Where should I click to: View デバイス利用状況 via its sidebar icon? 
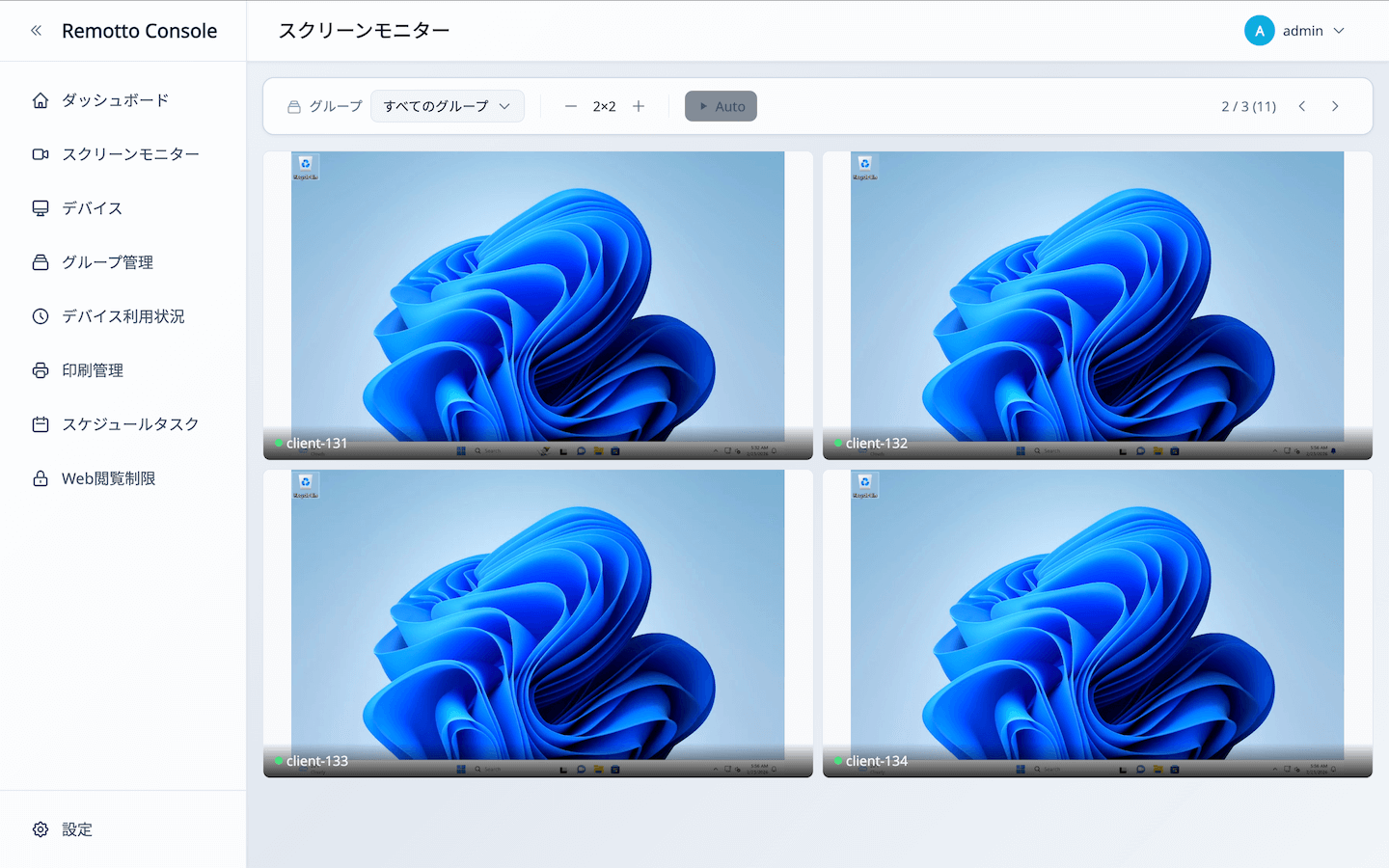coord(40,315)
